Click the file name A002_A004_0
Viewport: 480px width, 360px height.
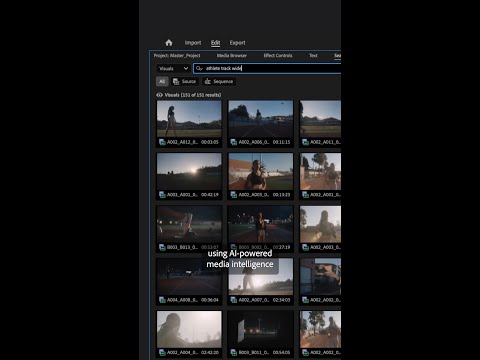coord(182,353)
